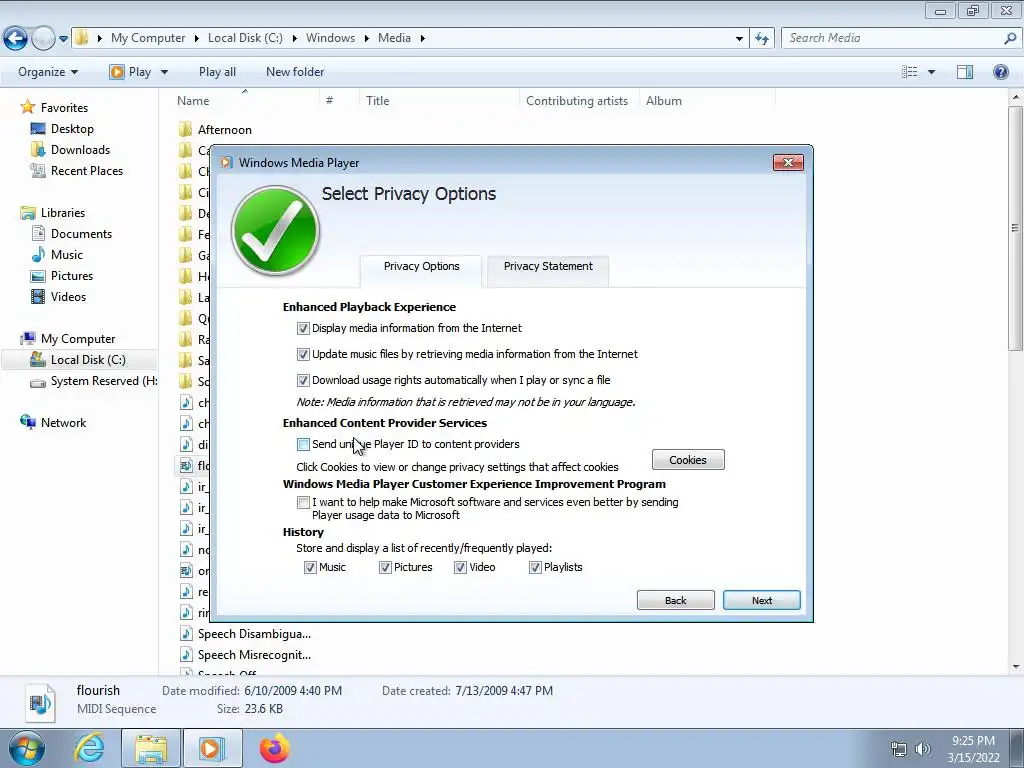Uncheck Download usage rights automatically option
Screen dimensions: 1024x768
point(303,380)
